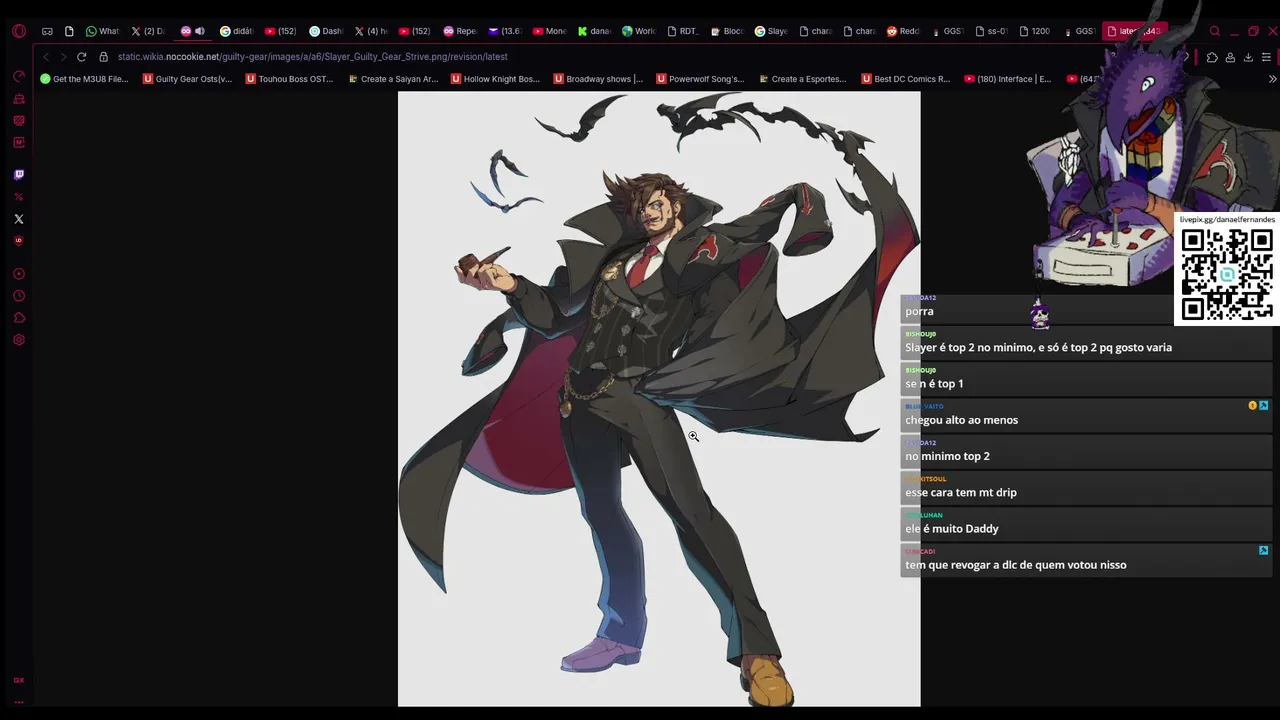Click chat message 'ele é muito Daddy'
Screen dimensions: 1280x720
952,529
